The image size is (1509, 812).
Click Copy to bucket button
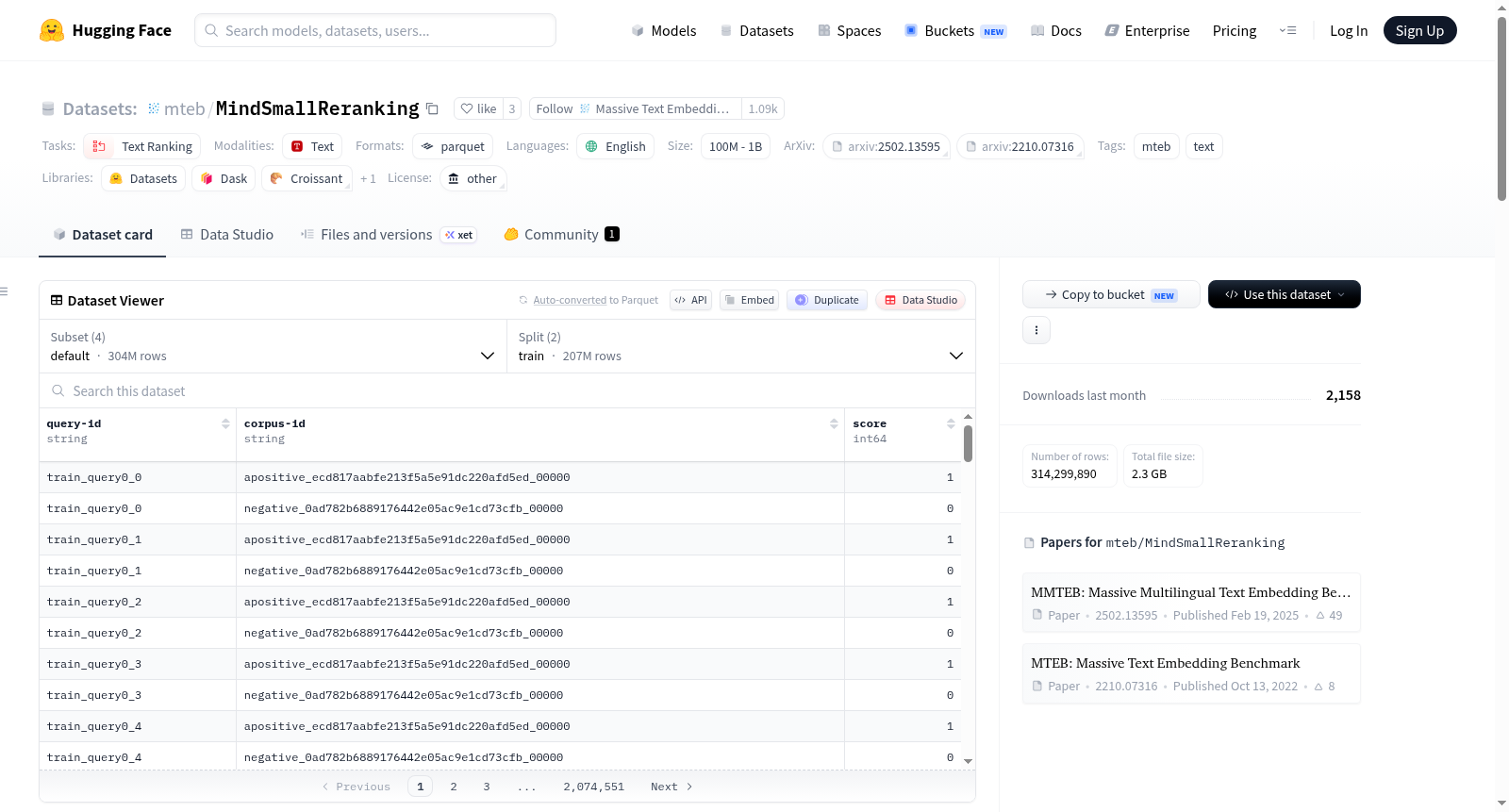coord(1111,294)
